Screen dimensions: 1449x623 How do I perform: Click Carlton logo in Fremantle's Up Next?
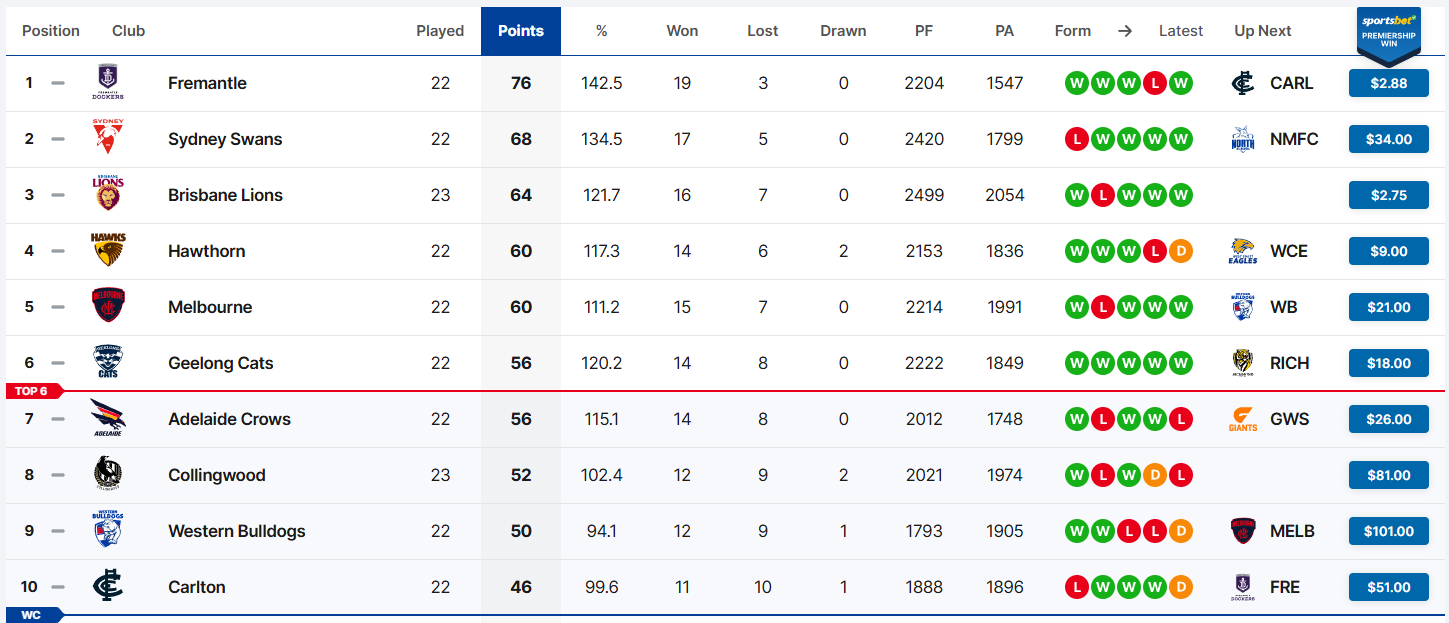1243,83
